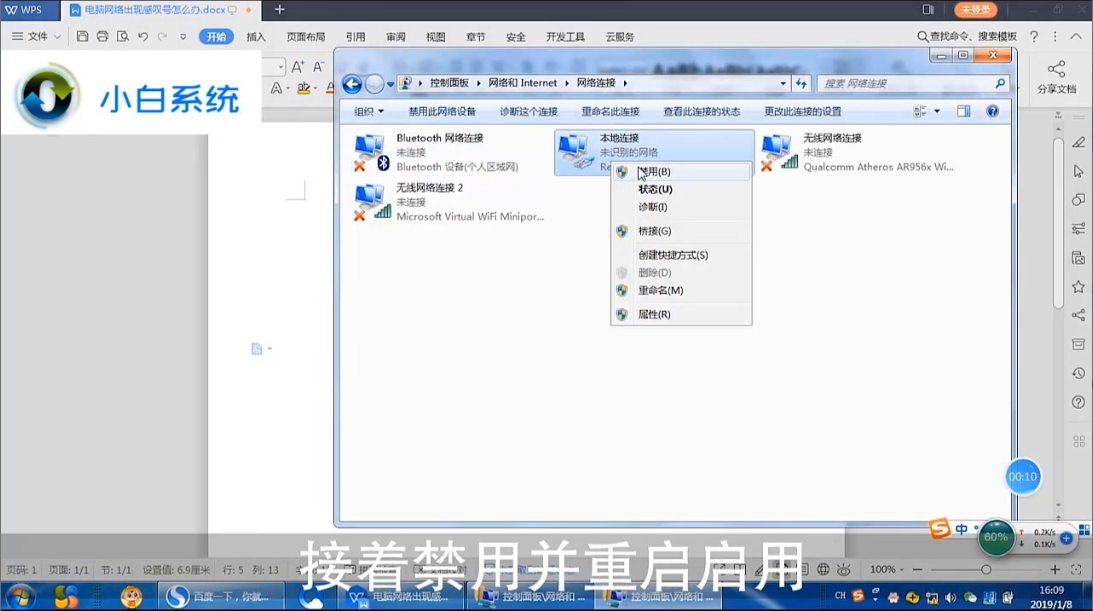
Task: Click the text highlight pen icon
Action: (x=303, y=88)
